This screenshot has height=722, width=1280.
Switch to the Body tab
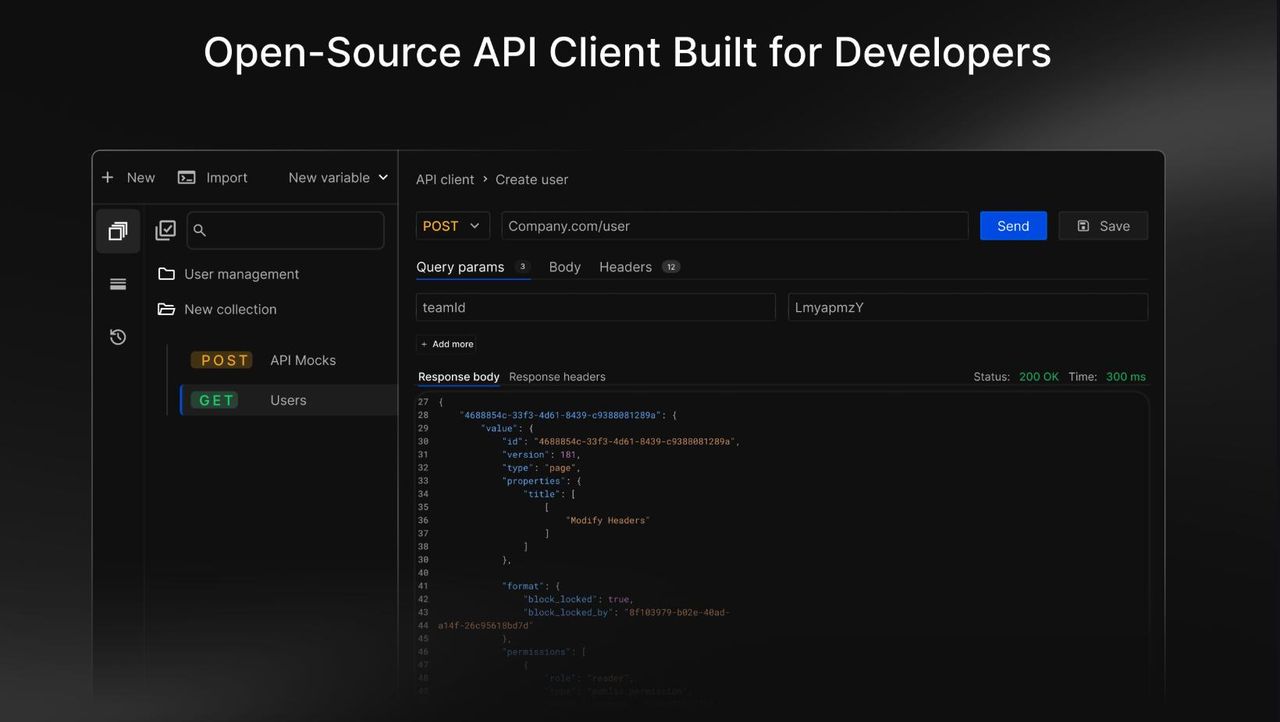pos(564,267)
